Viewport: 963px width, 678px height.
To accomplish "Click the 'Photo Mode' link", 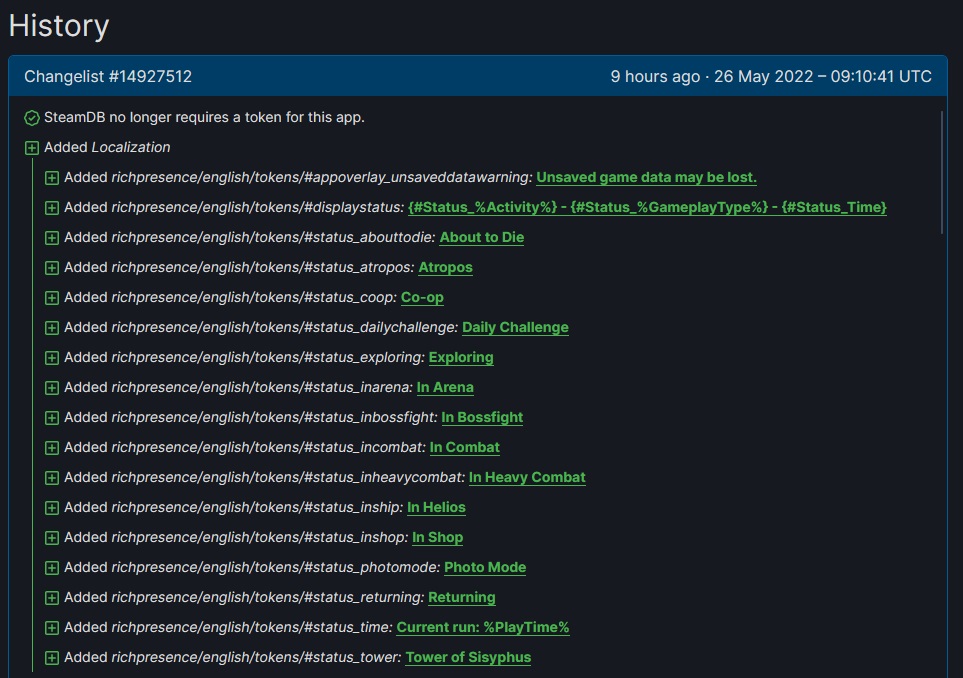I will [485, 567].
